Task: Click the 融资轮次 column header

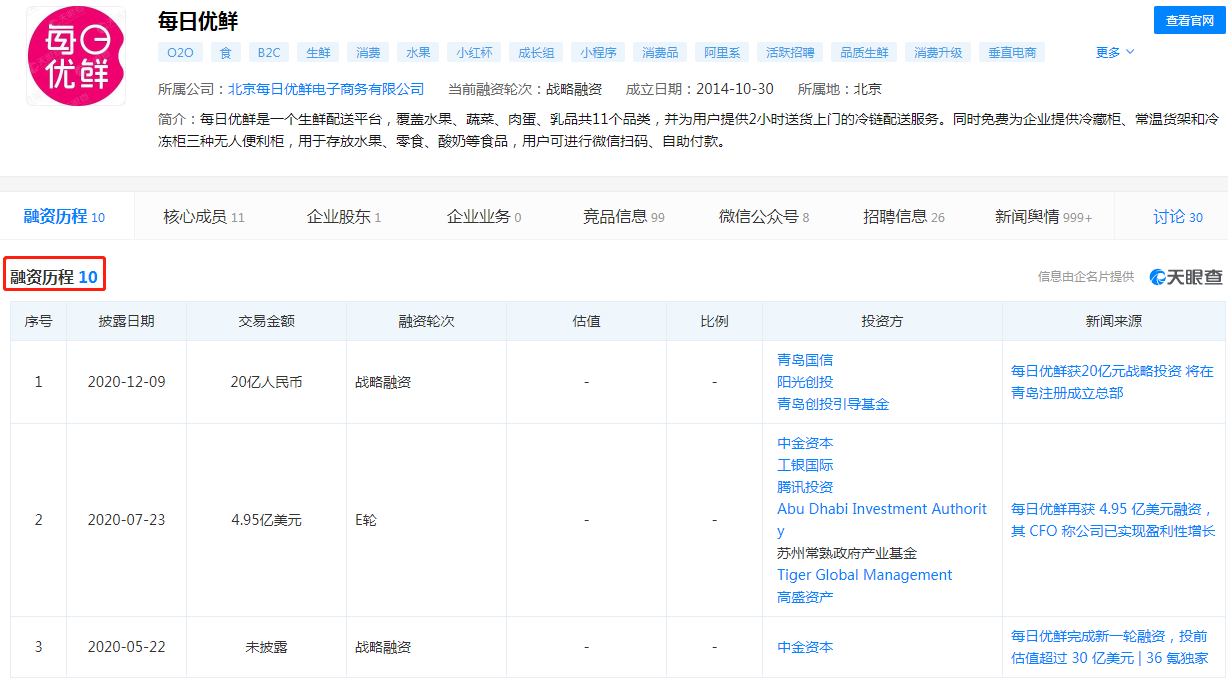Action: 426,321
